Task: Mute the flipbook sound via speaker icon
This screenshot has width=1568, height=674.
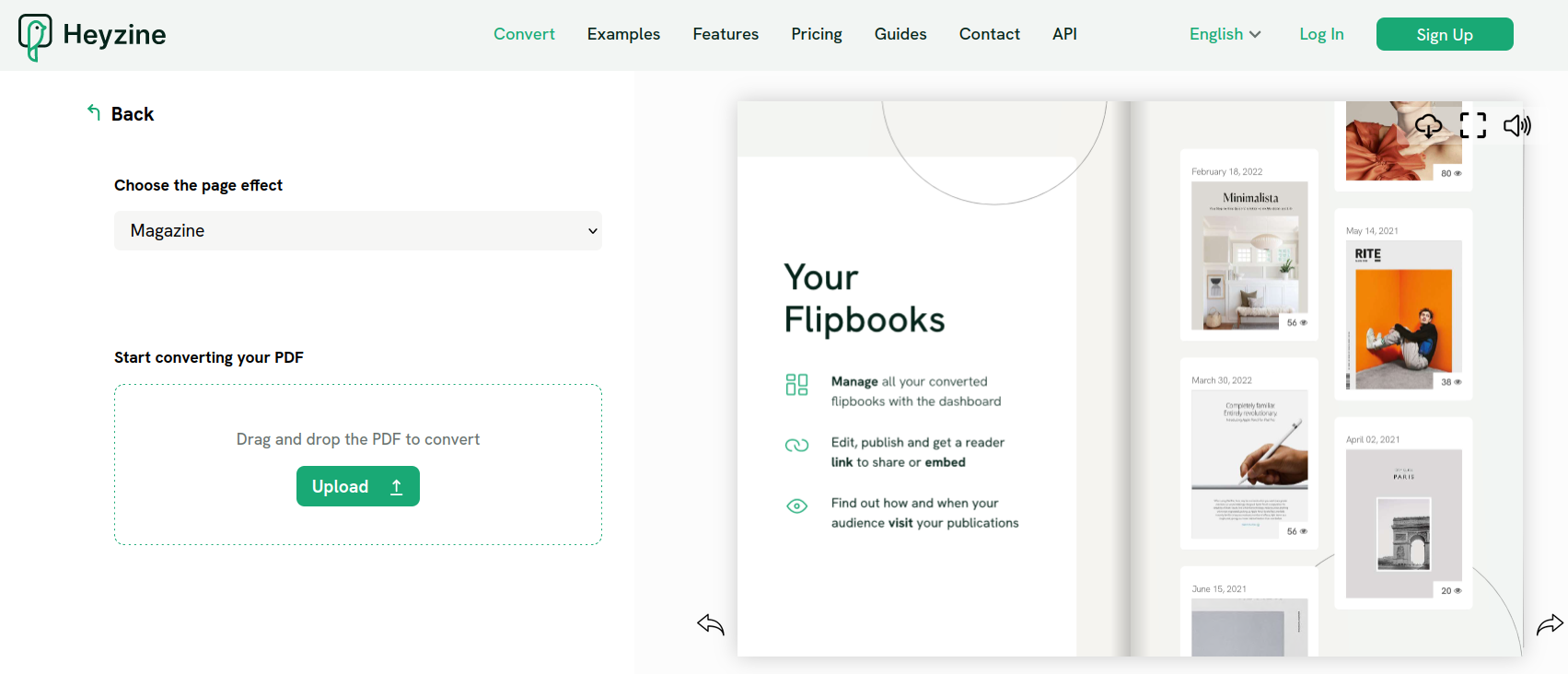Action: (1517, 125)
